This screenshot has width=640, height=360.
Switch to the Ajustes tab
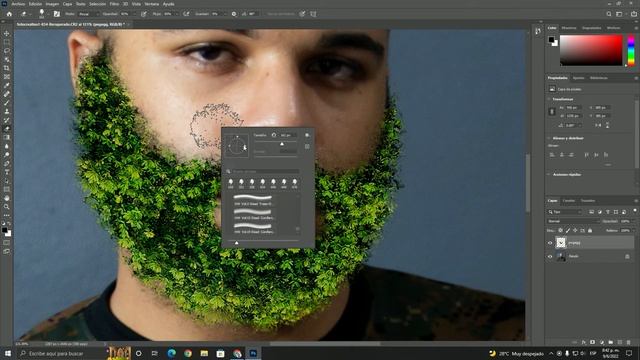(578, 78)
